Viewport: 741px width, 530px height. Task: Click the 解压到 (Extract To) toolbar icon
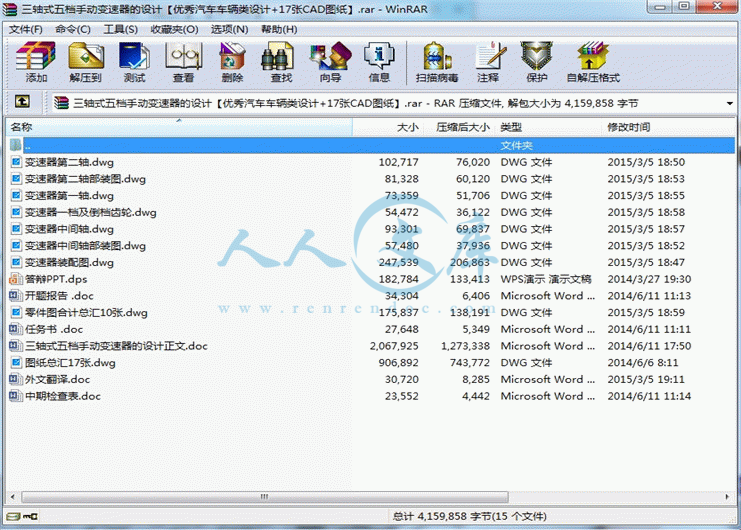pyautogui.click(x=86, y=56)
